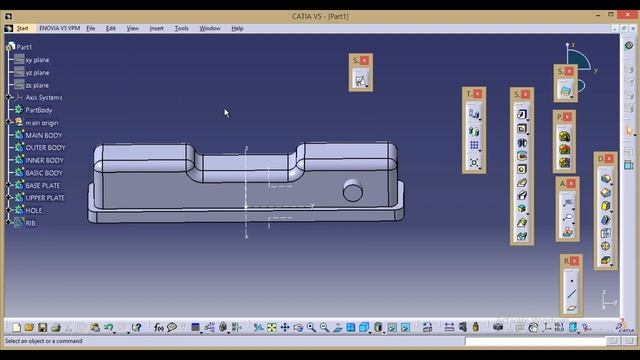This screenshot has height=360, width=640.
Task: Expand the main origin tree node
Action: coord(9,122)
